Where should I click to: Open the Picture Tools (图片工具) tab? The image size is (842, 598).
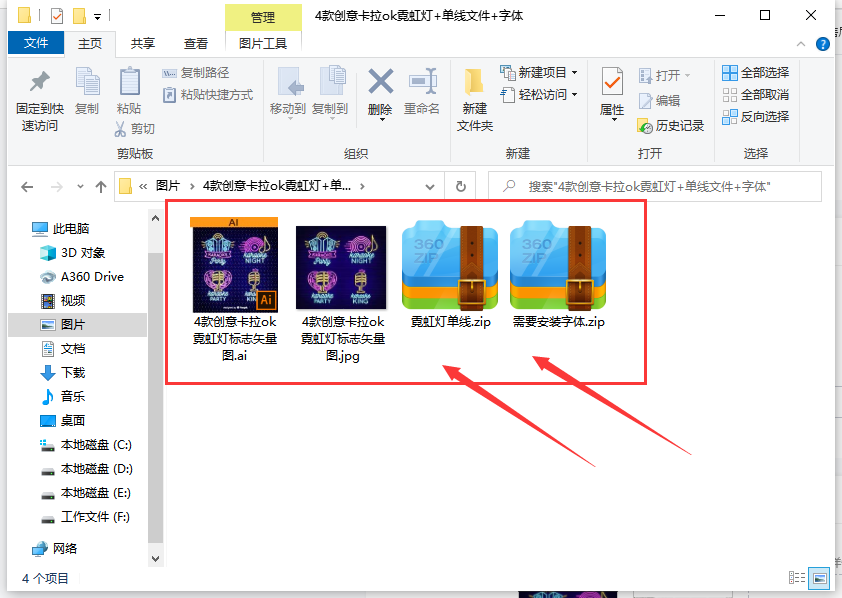[263, 43]
